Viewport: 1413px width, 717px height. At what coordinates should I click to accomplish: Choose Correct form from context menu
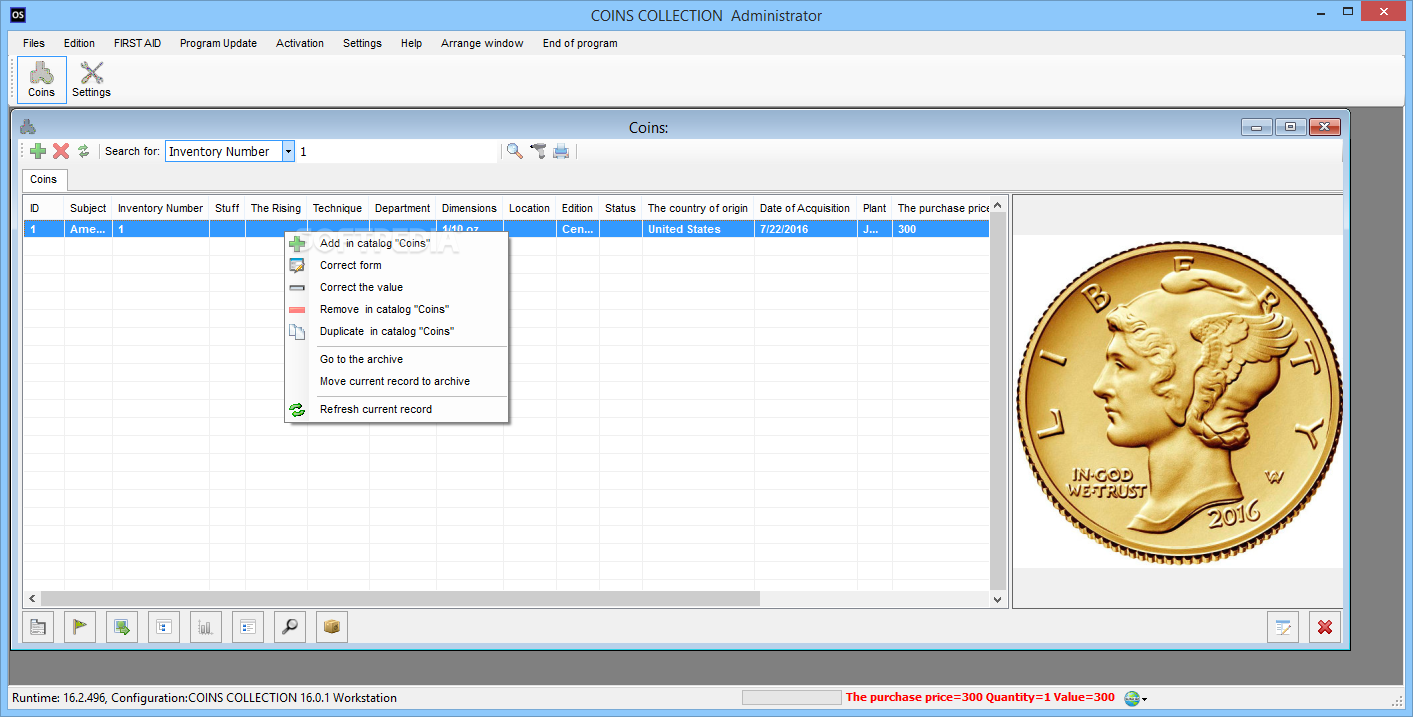(x=397, y=265)
